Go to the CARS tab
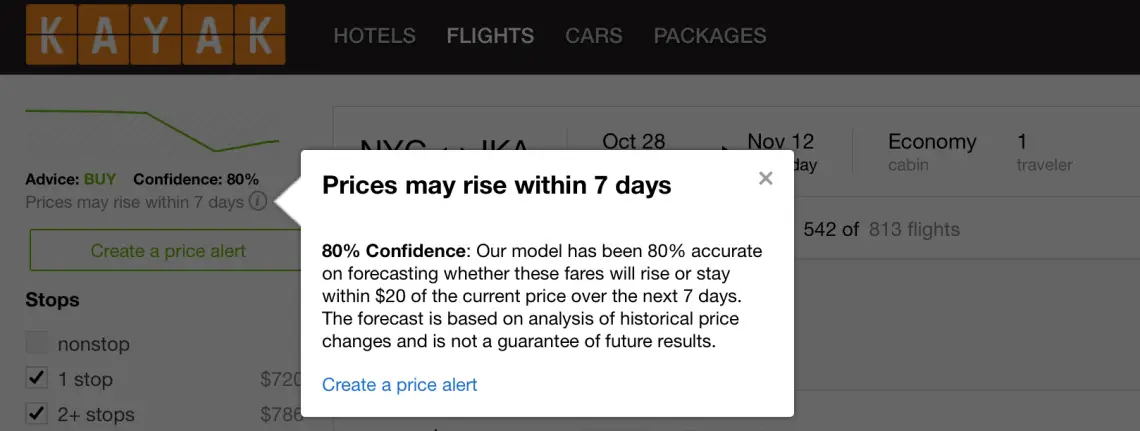The height and width of the screenshot is (431, 1140). pyautogui.click(x=593, y=36)
